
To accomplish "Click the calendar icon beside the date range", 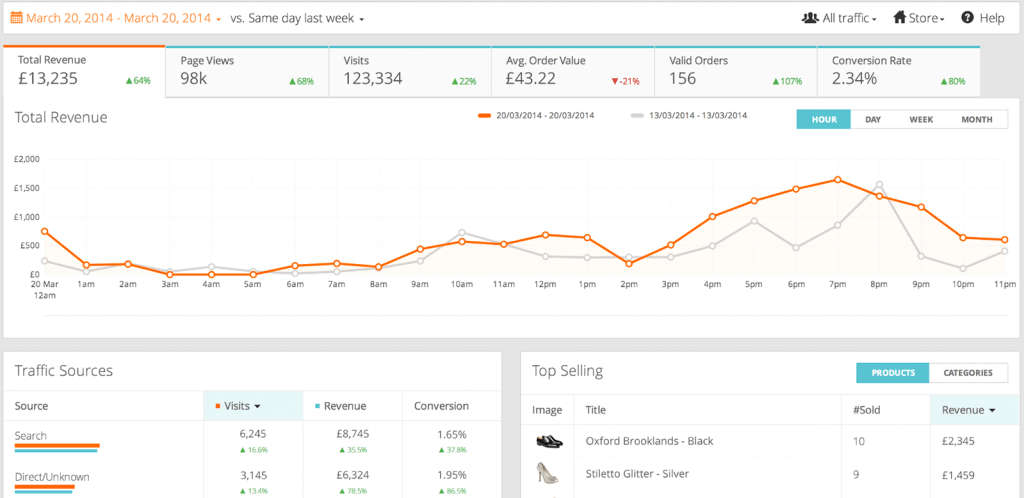I will tap(16, 18).
